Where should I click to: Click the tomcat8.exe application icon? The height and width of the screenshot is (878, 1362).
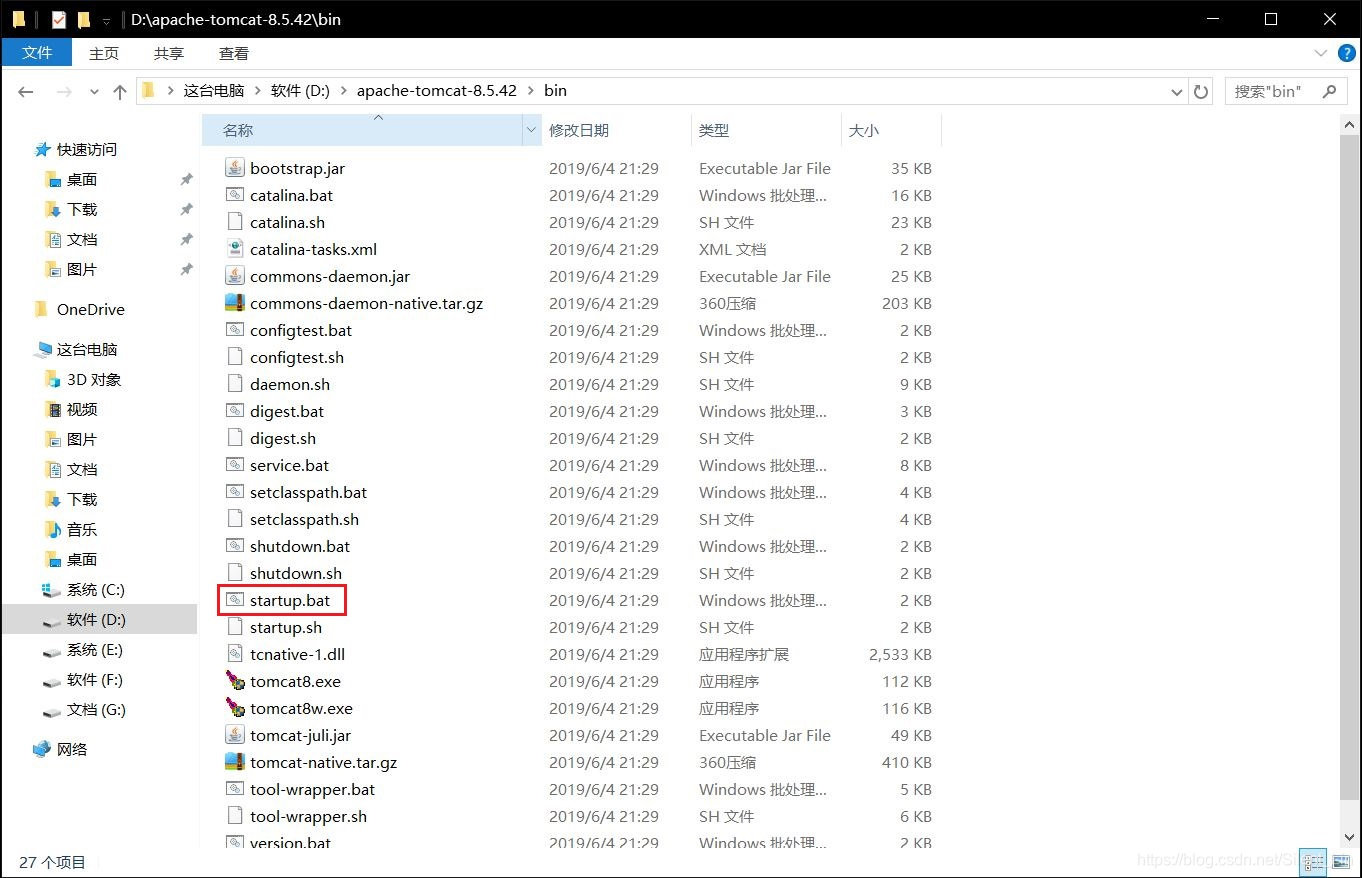[x=235, y=681]
